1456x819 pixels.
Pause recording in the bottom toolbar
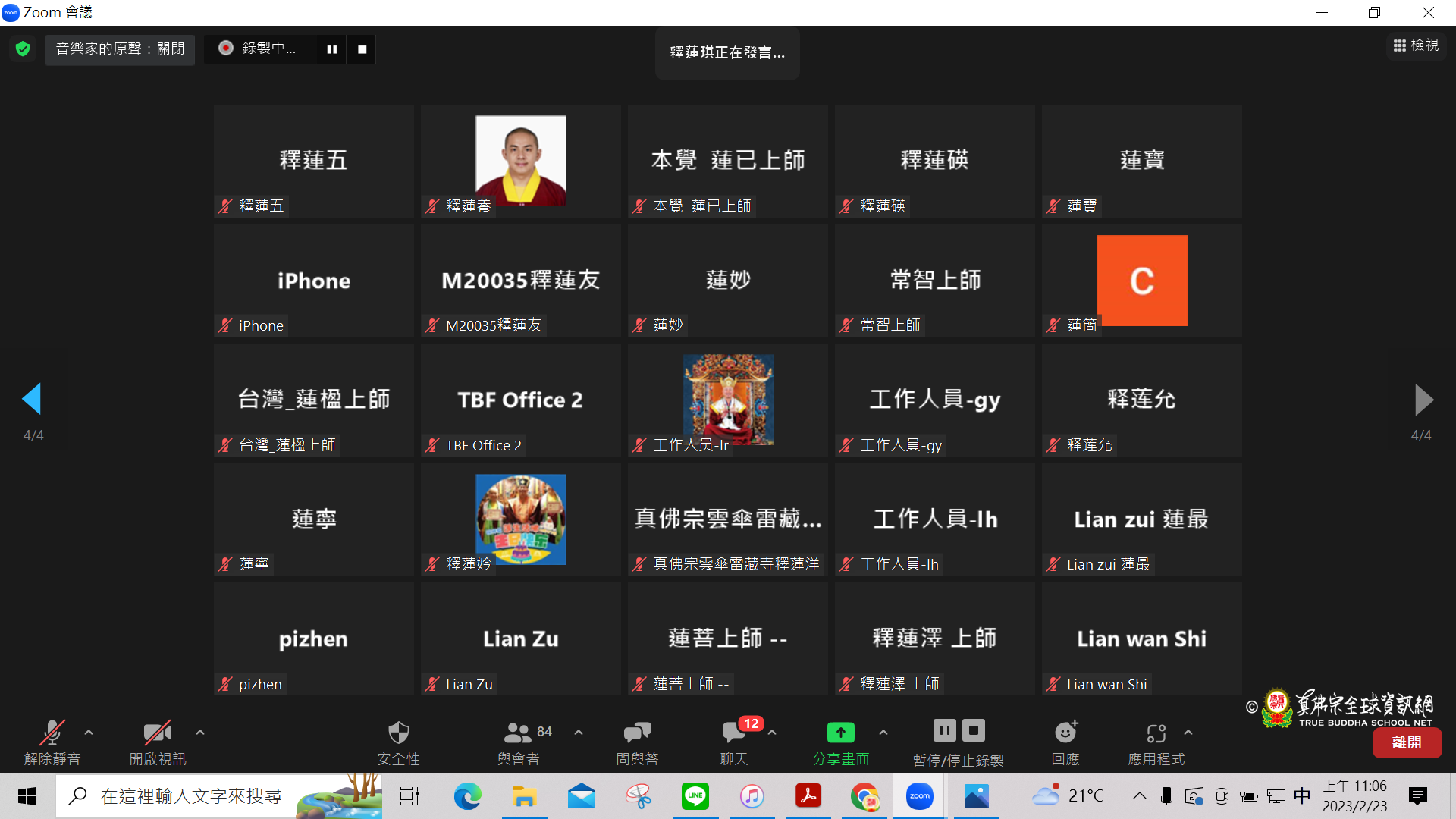point(944,730)
